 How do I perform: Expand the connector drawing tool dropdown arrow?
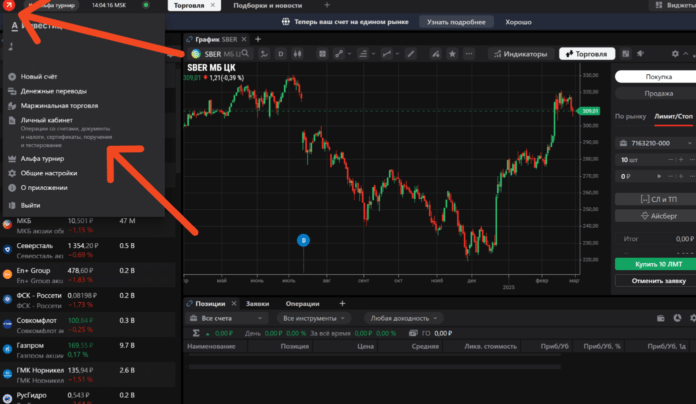tap(349, 54)
